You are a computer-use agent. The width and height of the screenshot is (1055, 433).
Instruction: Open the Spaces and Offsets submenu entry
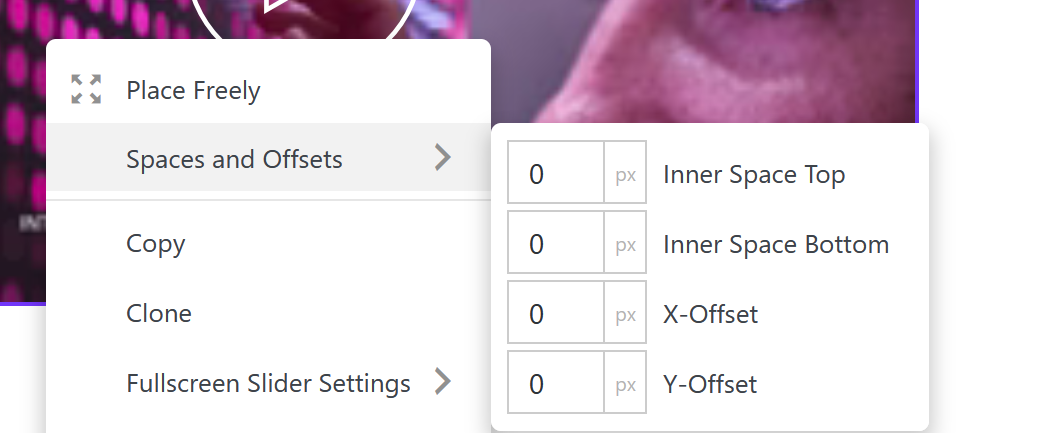coord(234,158)
